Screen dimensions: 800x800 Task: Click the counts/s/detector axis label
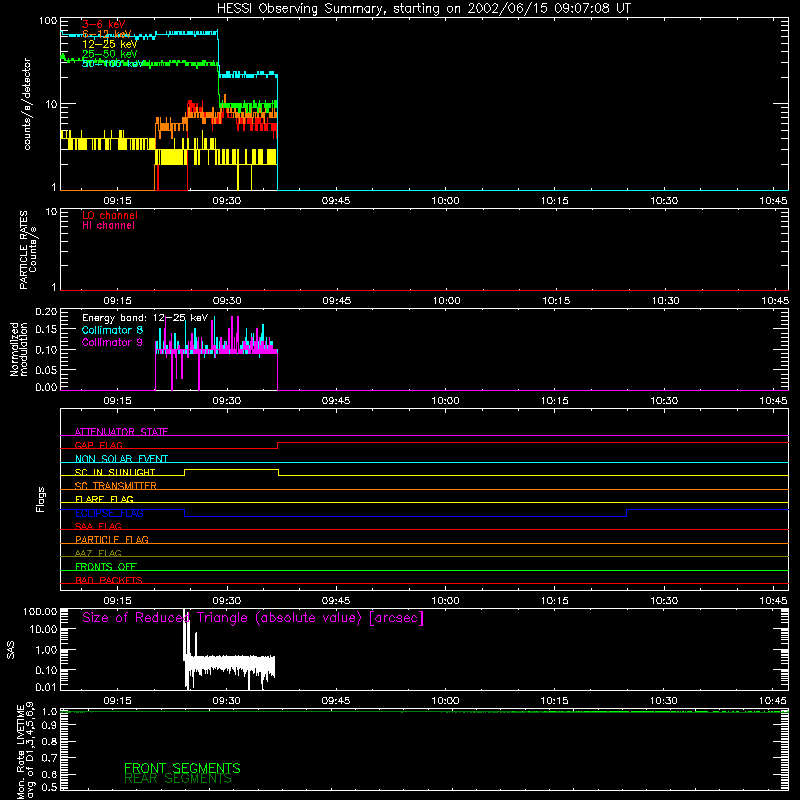click(x=27, y=104)
